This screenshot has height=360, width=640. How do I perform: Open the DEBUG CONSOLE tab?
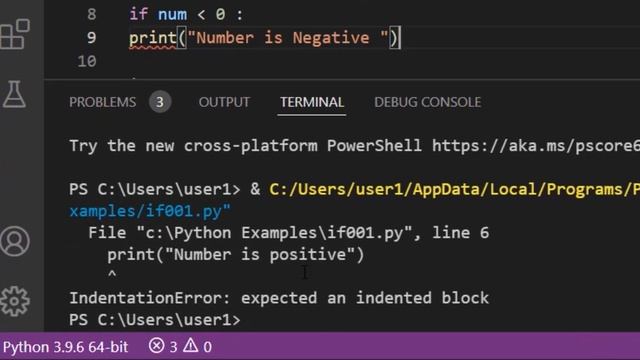tap(427, 102)
